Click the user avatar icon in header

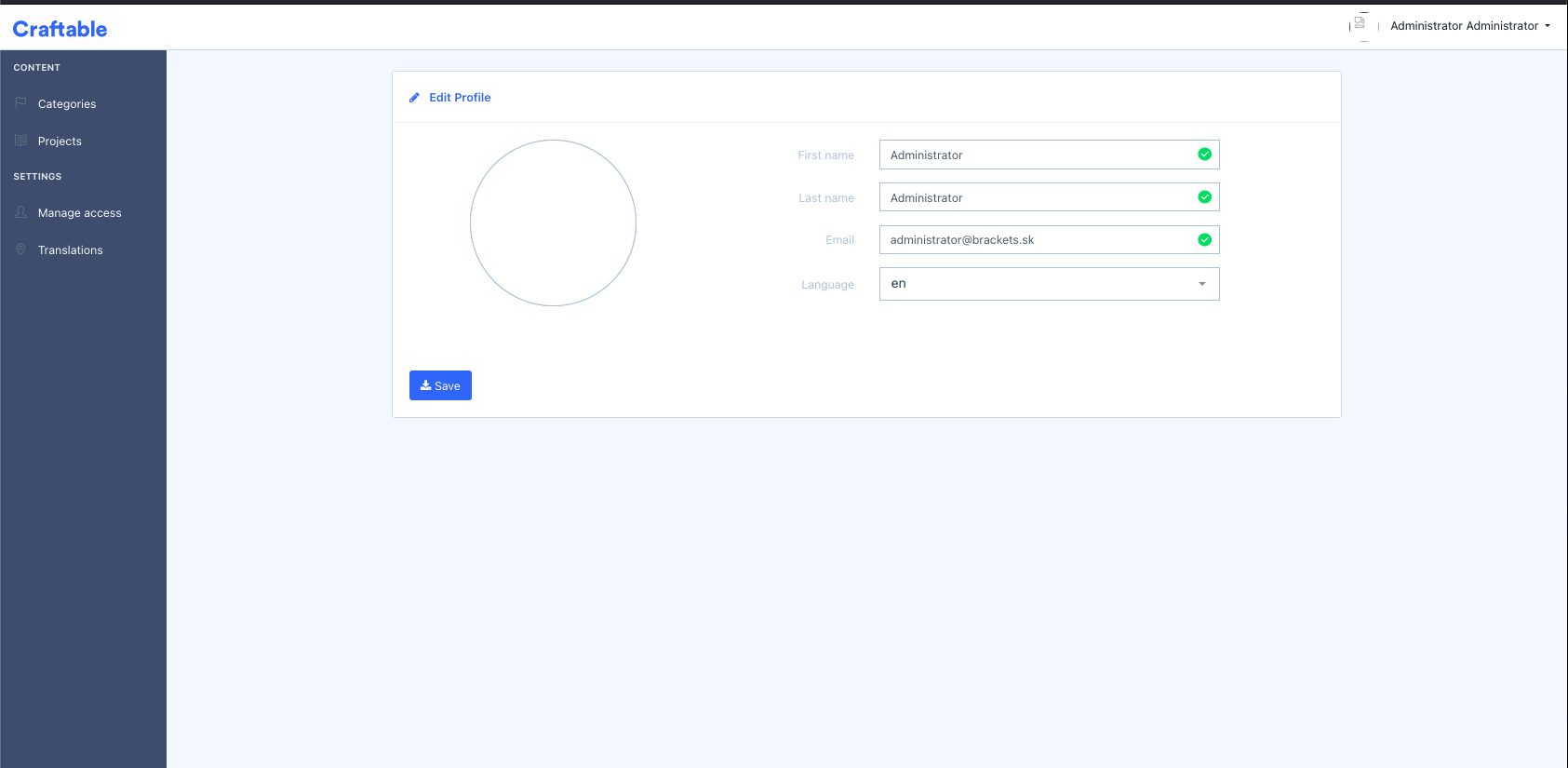[1363, 26]
